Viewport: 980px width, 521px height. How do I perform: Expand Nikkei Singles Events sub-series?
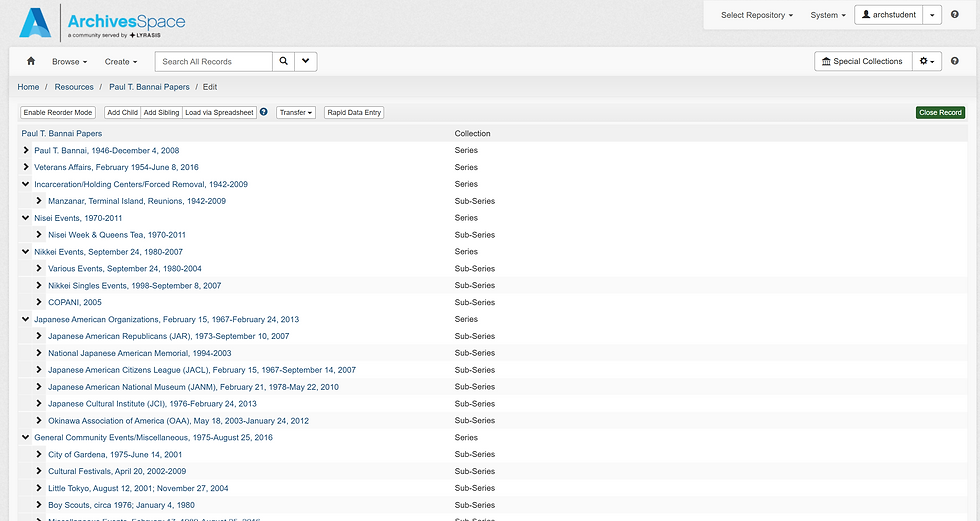pyautogui.click(x=39, y=285)
